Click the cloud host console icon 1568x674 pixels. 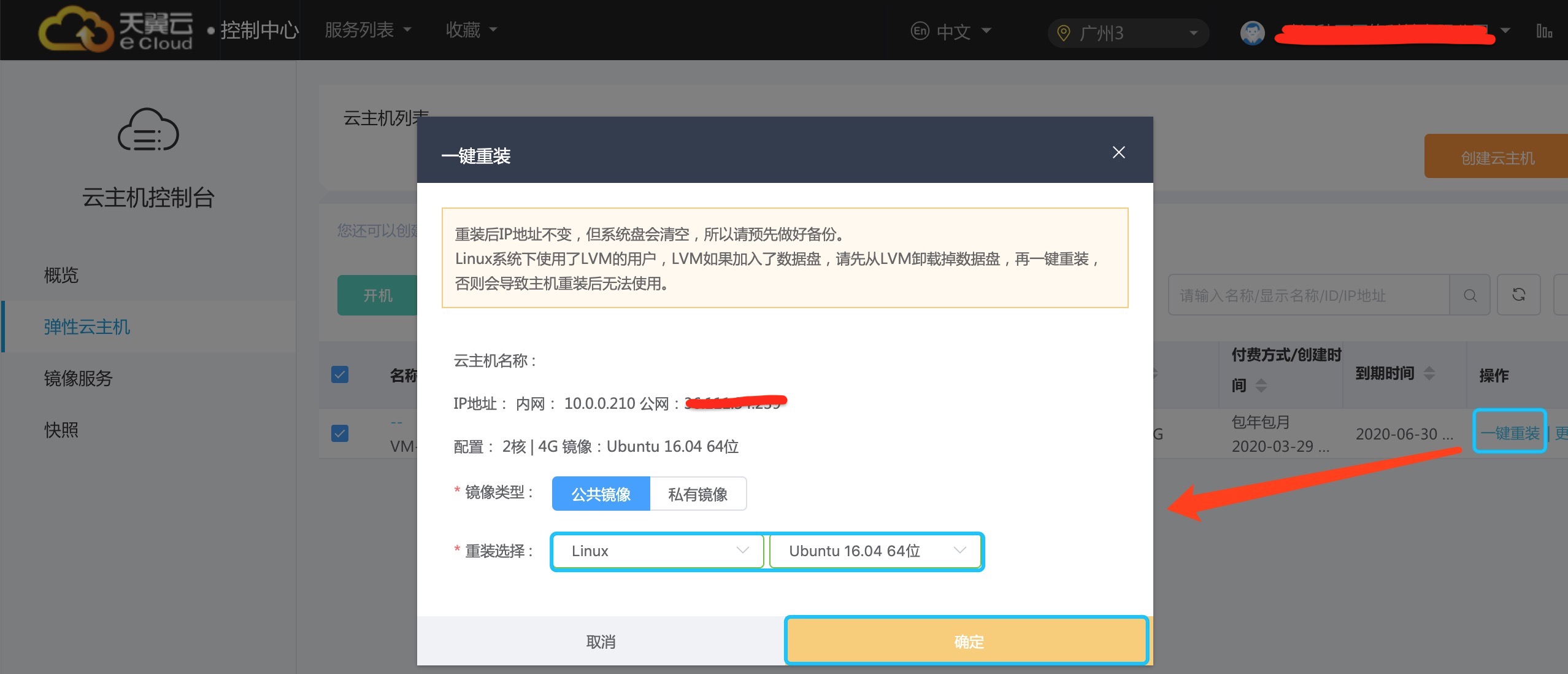pos(148,130)
